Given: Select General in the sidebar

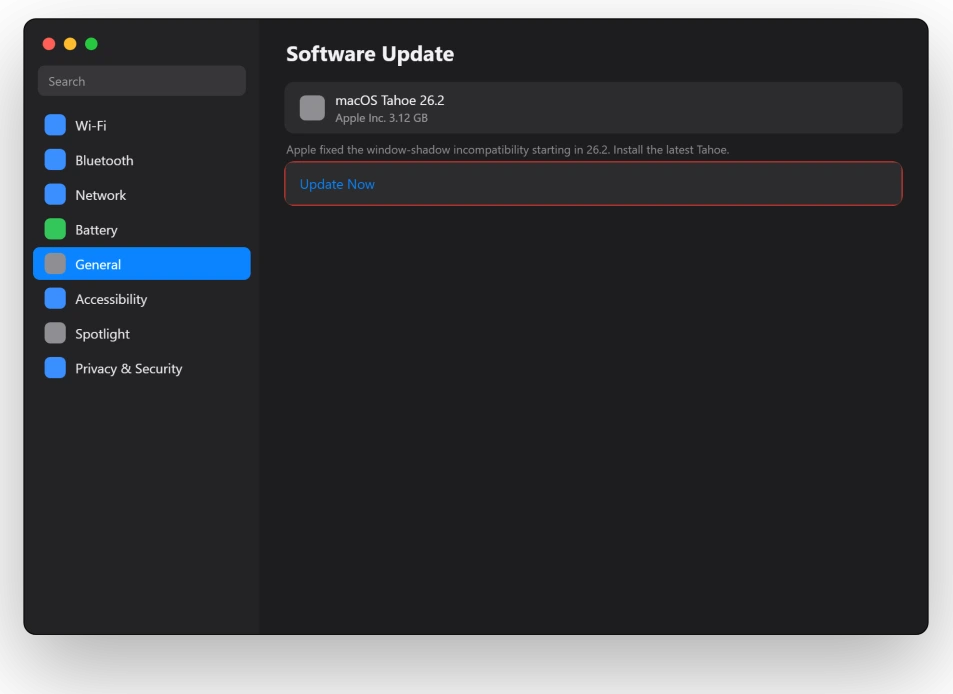Looking at the screenshot, I should [x=142, y=264].
